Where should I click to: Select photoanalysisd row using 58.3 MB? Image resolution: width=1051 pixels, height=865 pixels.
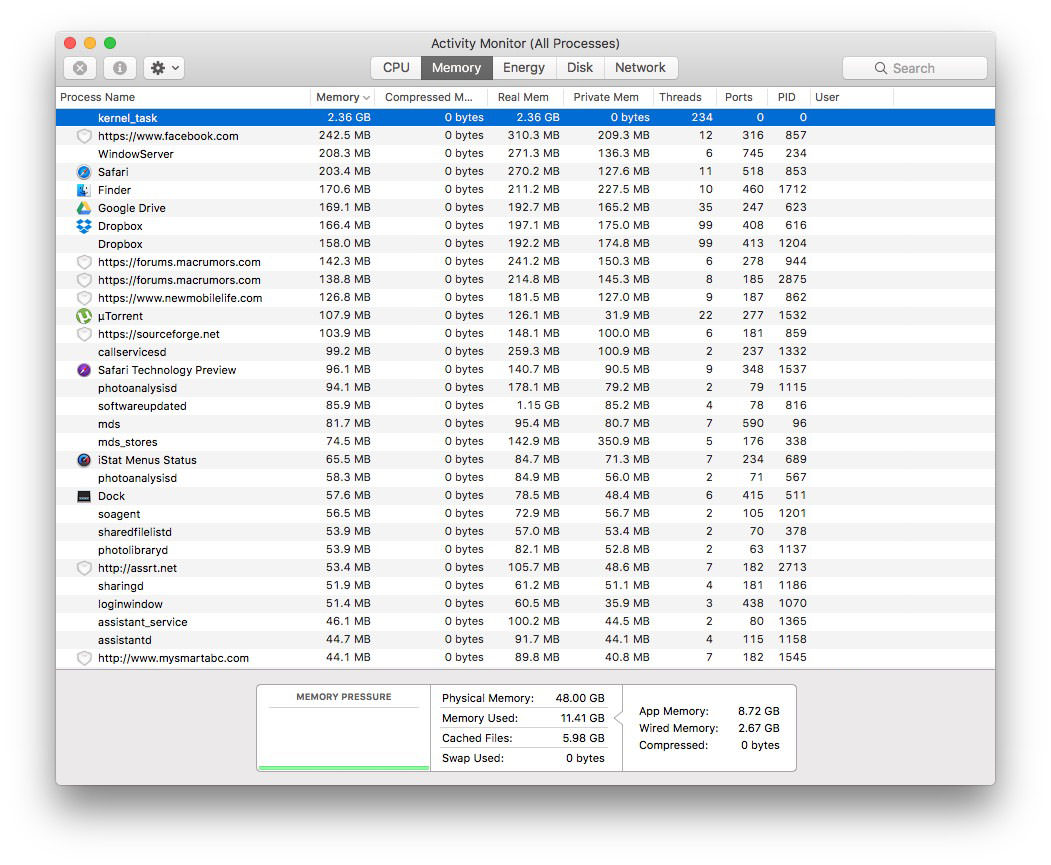click(526, 478)
